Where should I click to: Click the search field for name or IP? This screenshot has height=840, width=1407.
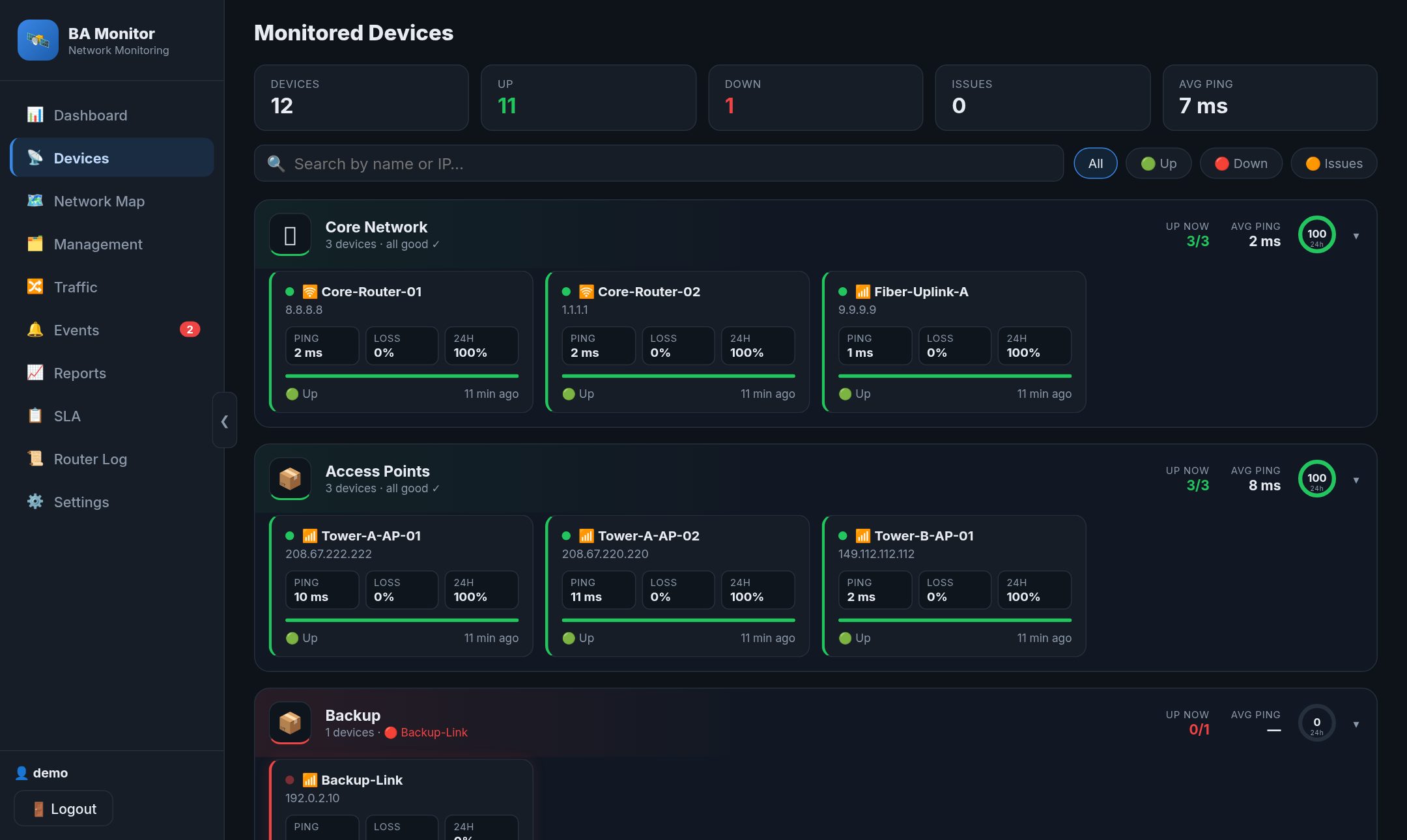659,163
